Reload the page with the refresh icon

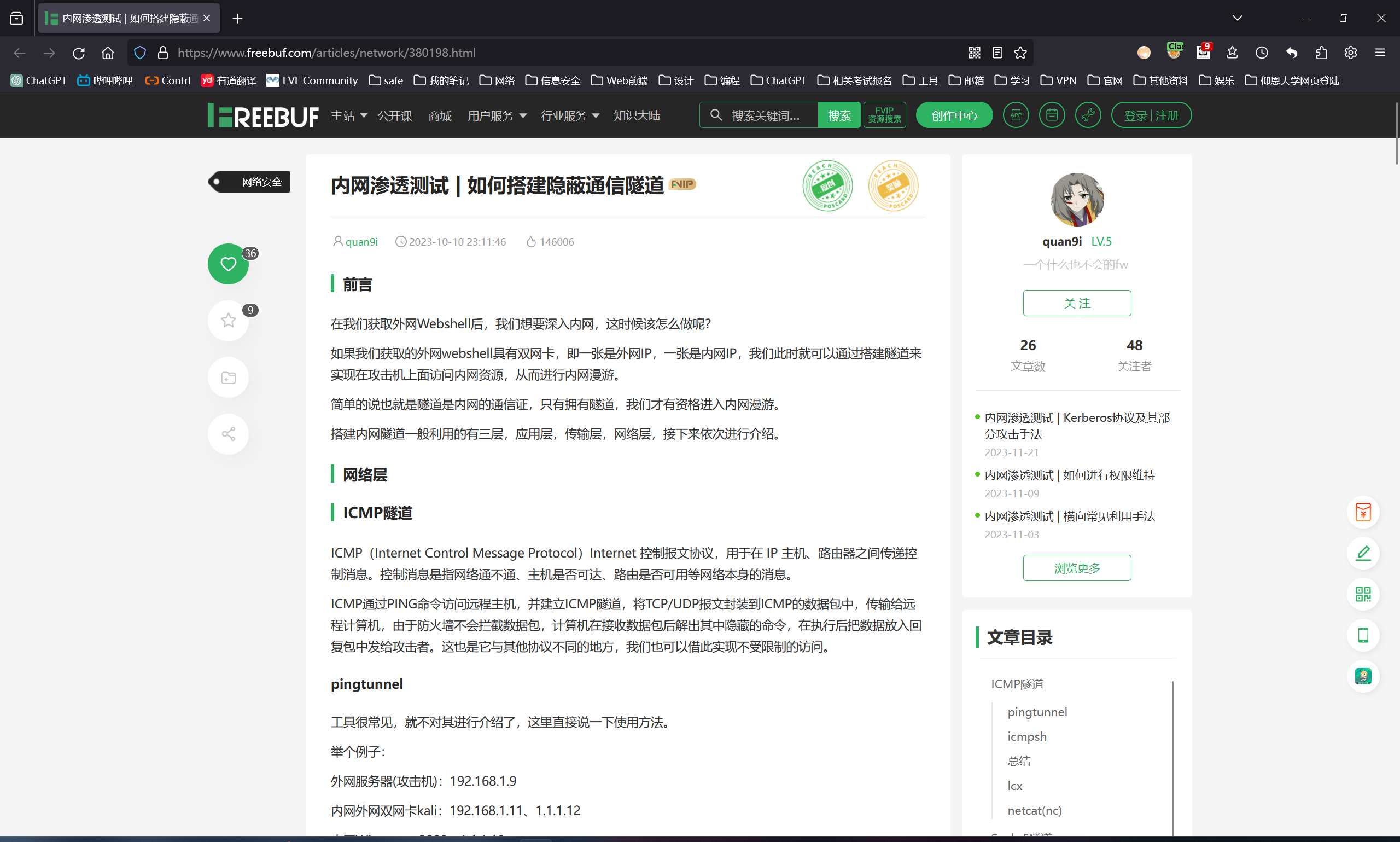coord(78,53)
